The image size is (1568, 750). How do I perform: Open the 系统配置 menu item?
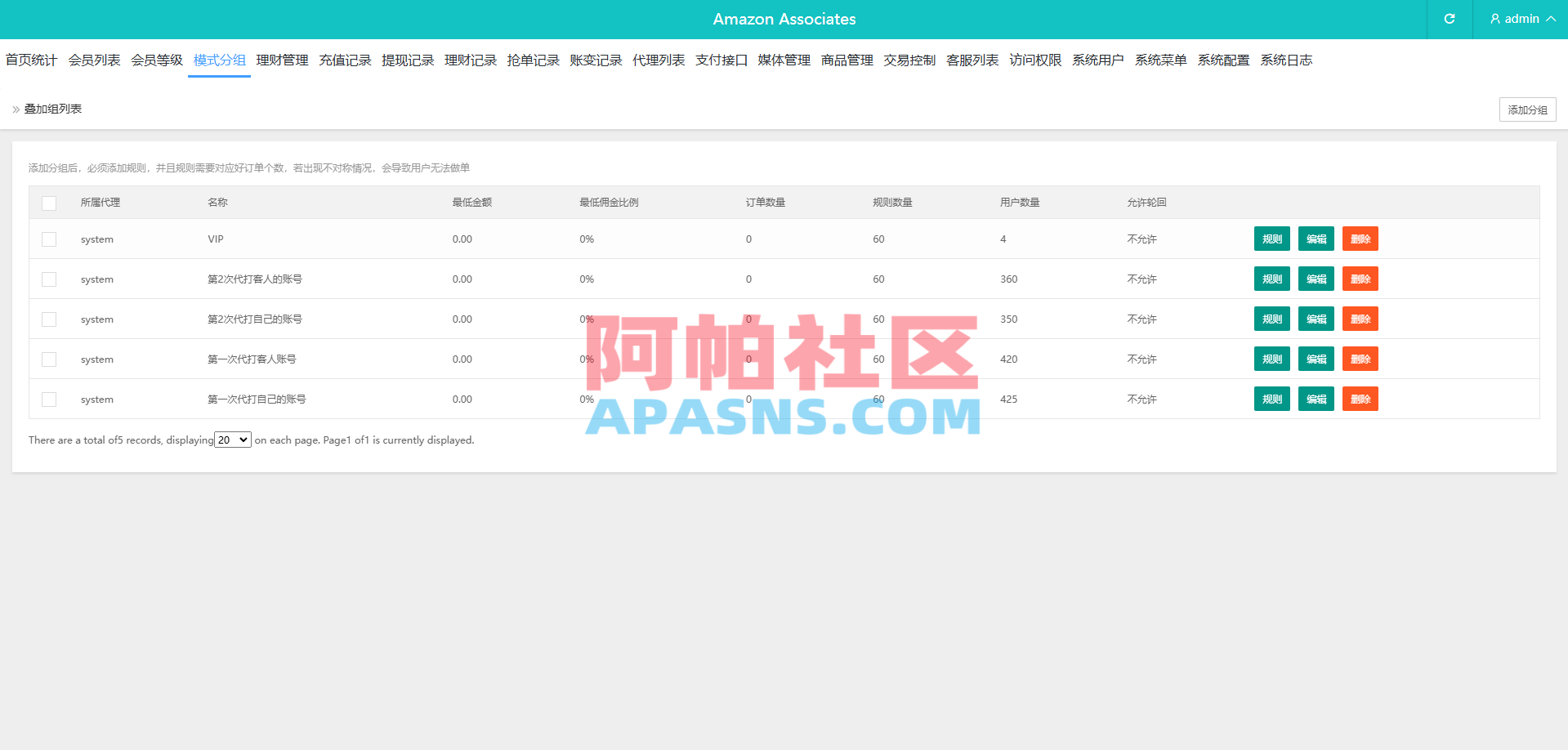pyautogui.click(x=1223, y=60)
